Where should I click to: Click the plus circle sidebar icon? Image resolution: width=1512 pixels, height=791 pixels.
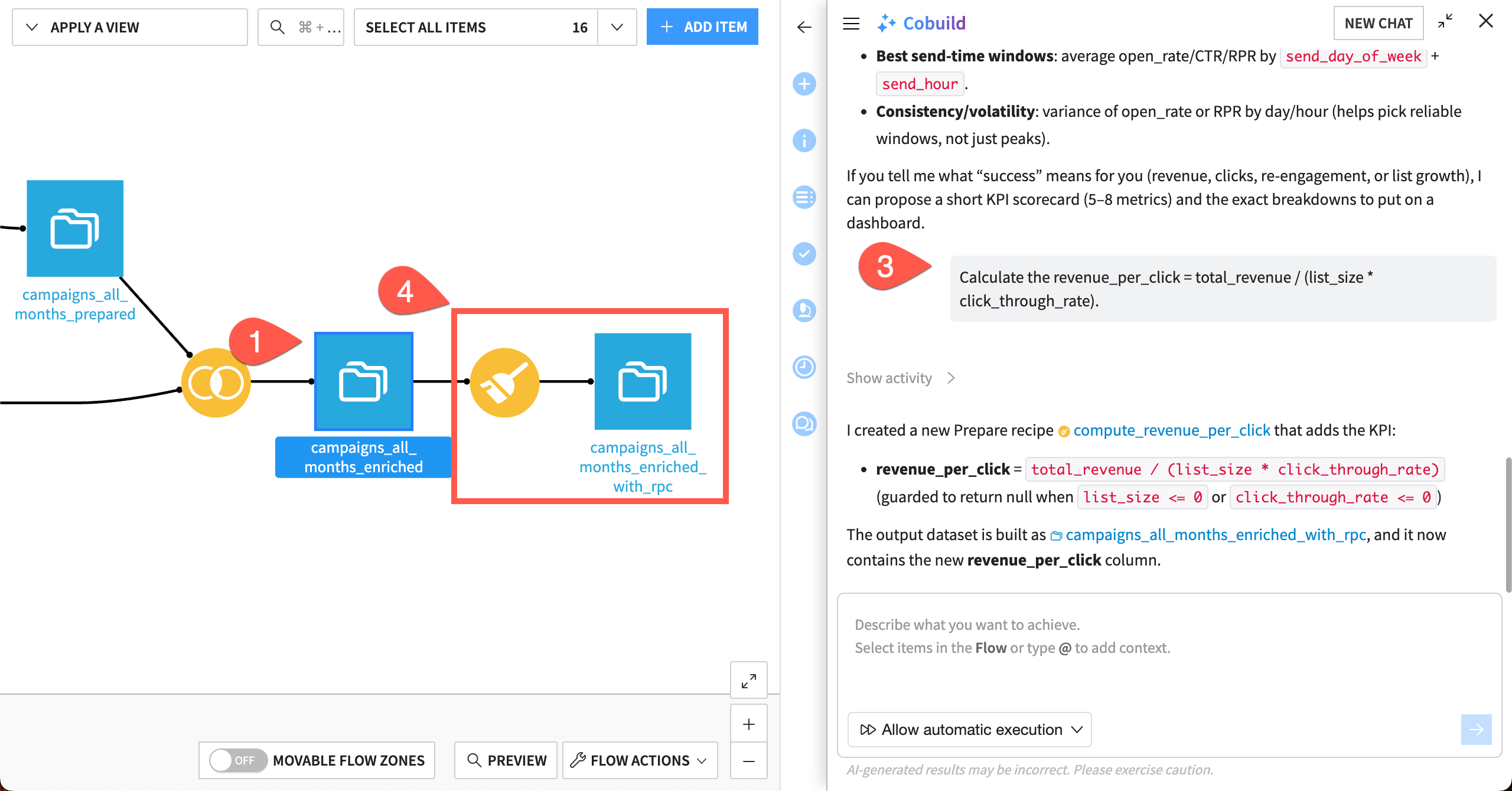804,84
